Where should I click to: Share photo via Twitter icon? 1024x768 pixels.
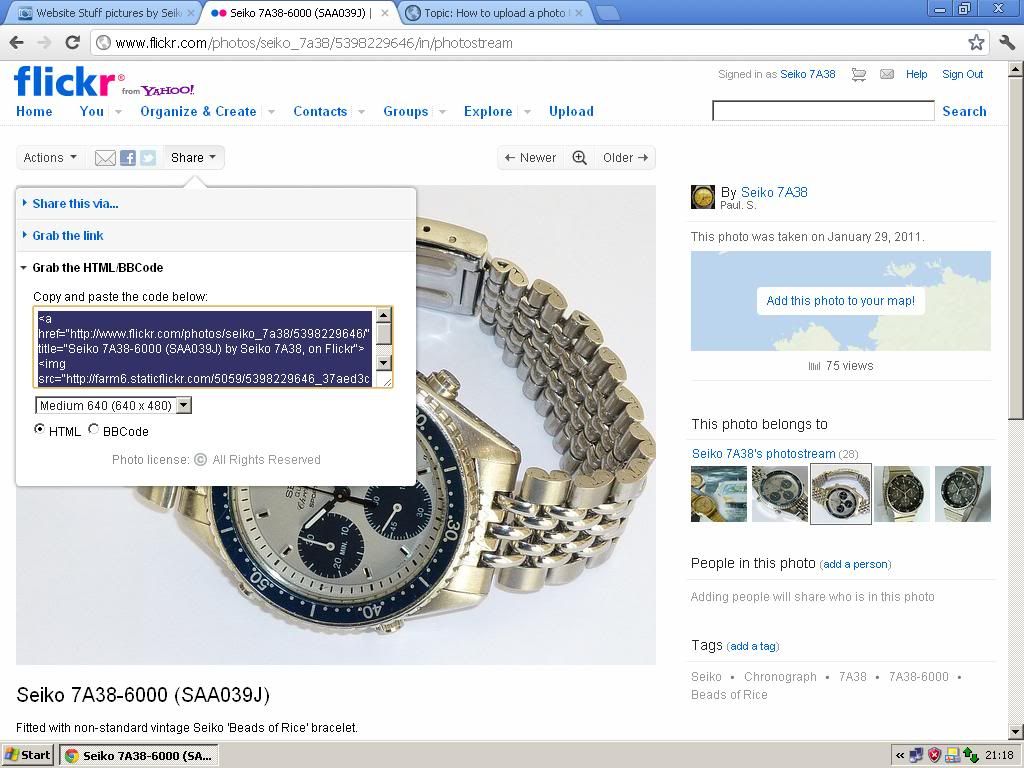click(148, 158)
